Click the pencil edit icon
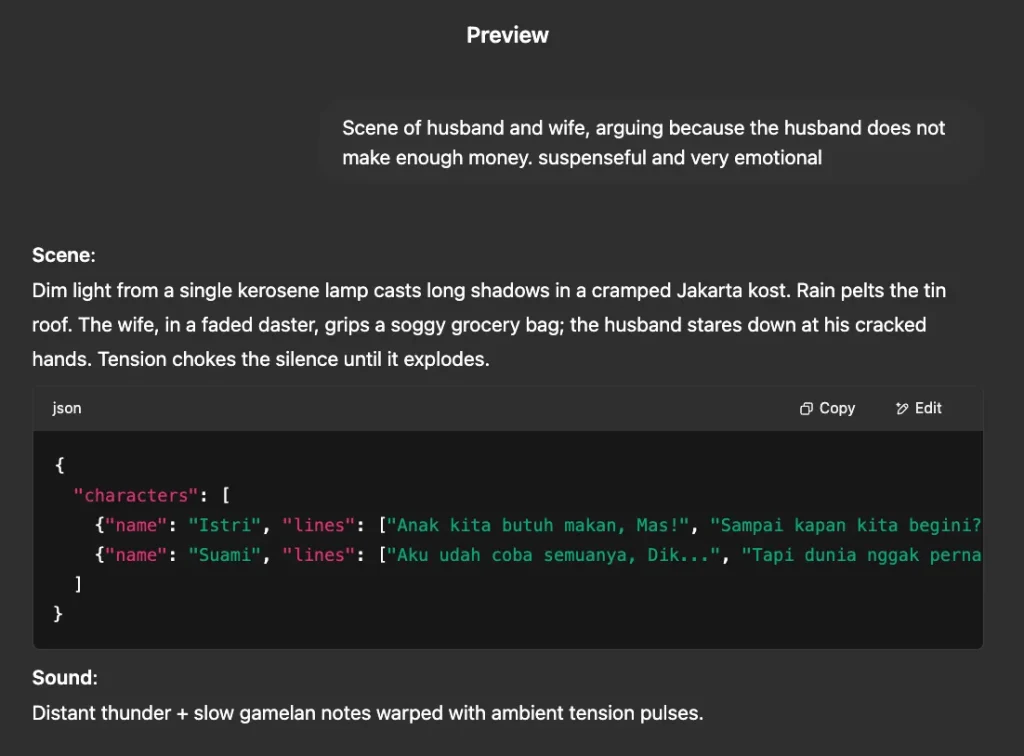This screenshot has width=1024, height=756. (x=902, y=409)
